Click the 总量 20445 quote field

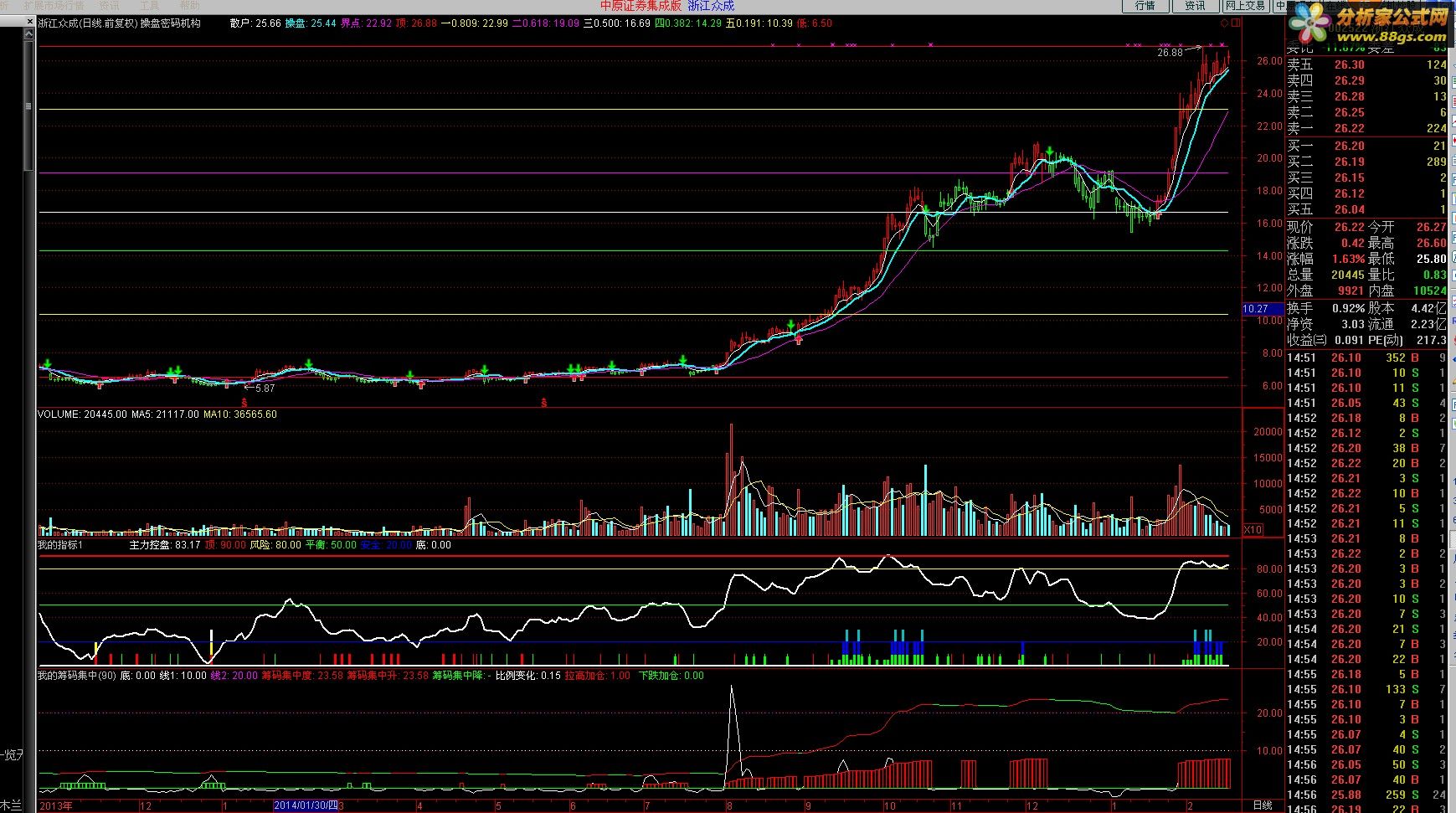click(1326, 275)
